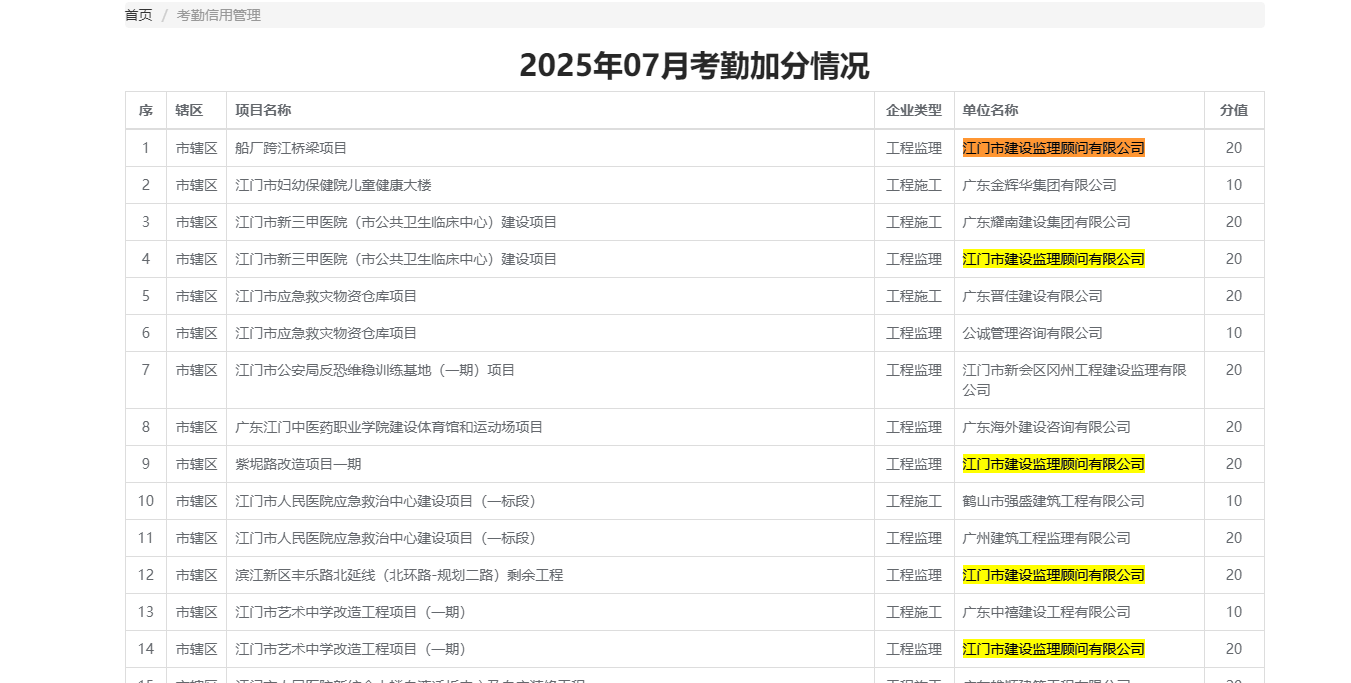The width and height of the screenshot is (1351, 683).
Task: Click the 江门市妇幼保健院儿童健康大楼 project name
Action: [333, 185]
